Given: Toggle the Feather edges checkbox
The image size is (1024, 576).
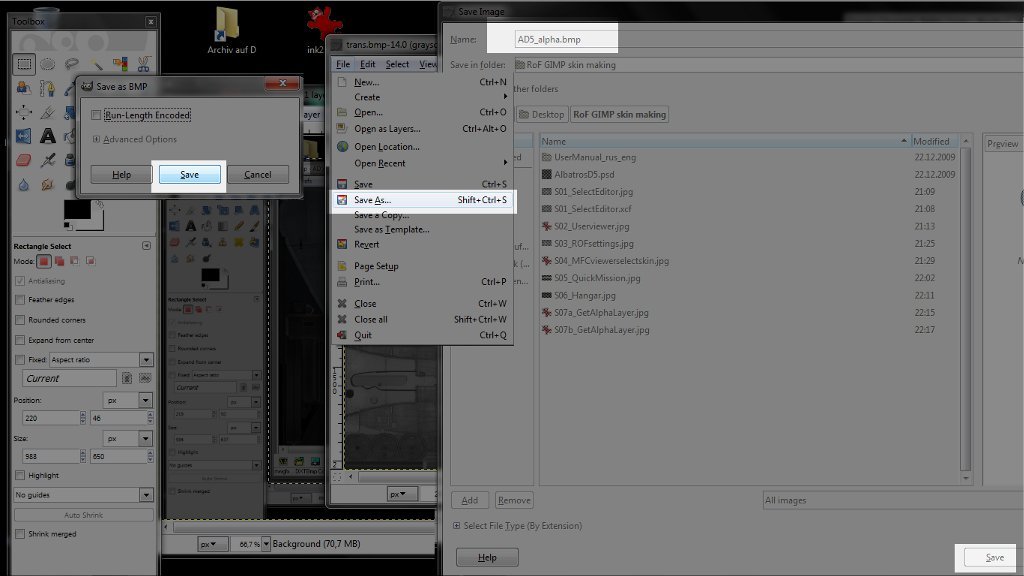Looking at the screenshot, I should (20, 300).
